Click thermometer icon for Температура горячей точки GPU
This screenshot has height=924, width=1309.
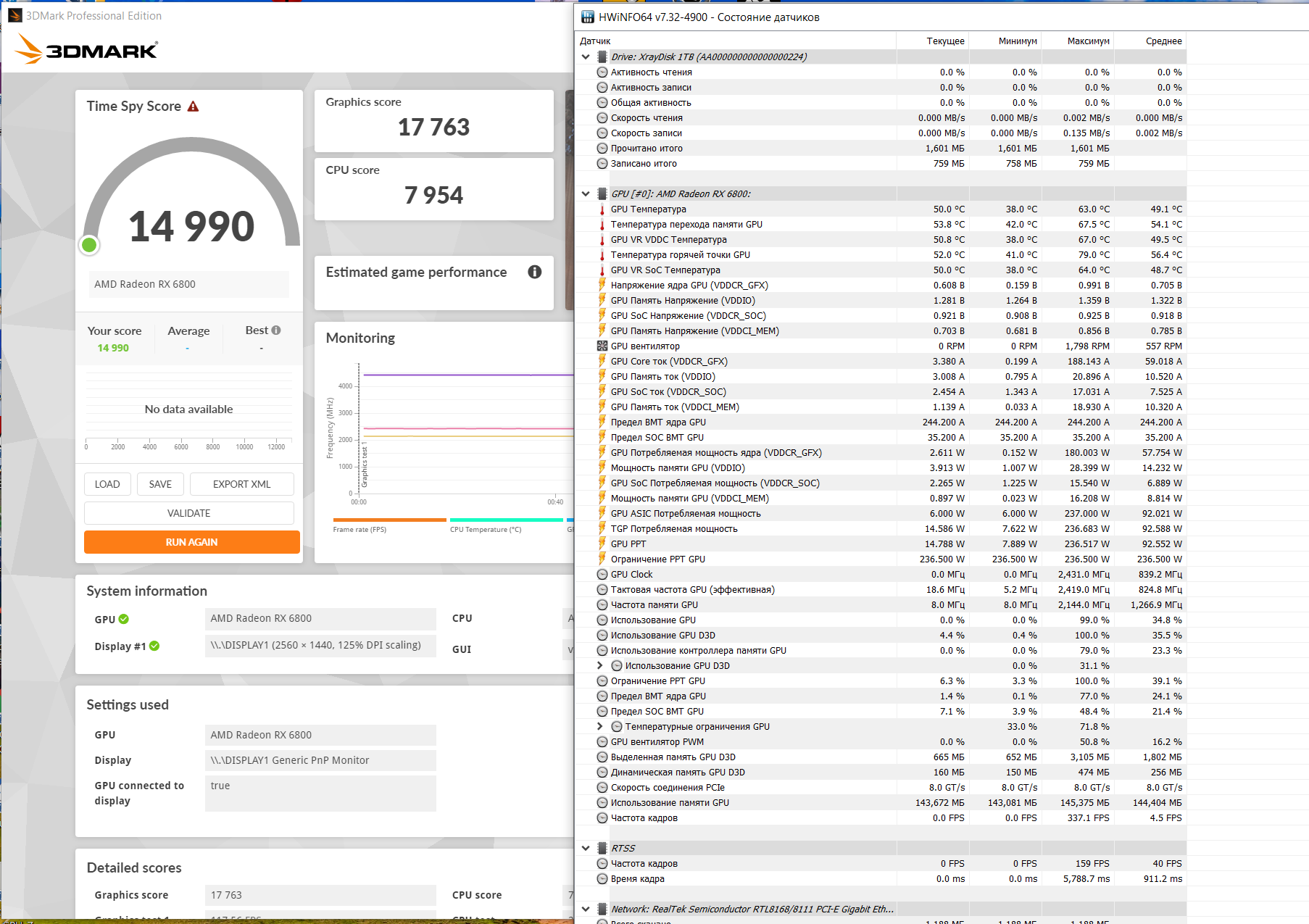point(602,254)
